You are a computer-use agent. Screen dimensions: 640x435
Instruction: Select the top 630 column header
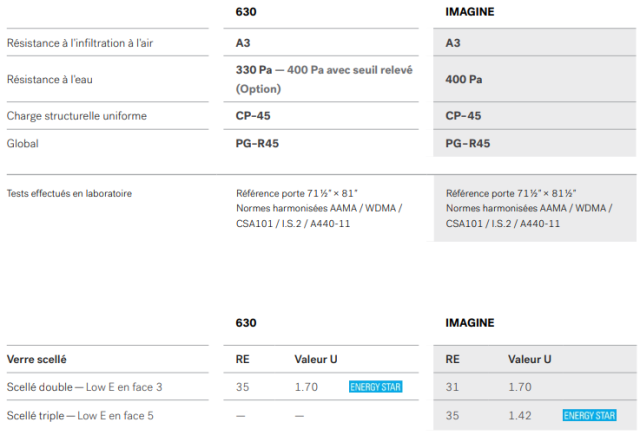246,12
